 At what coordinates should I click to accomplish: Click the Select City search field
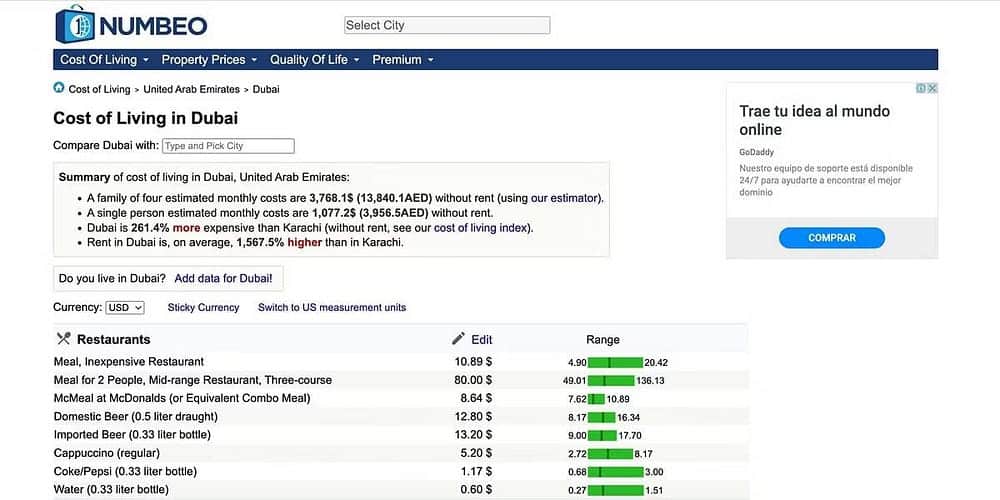pos(447,25)
